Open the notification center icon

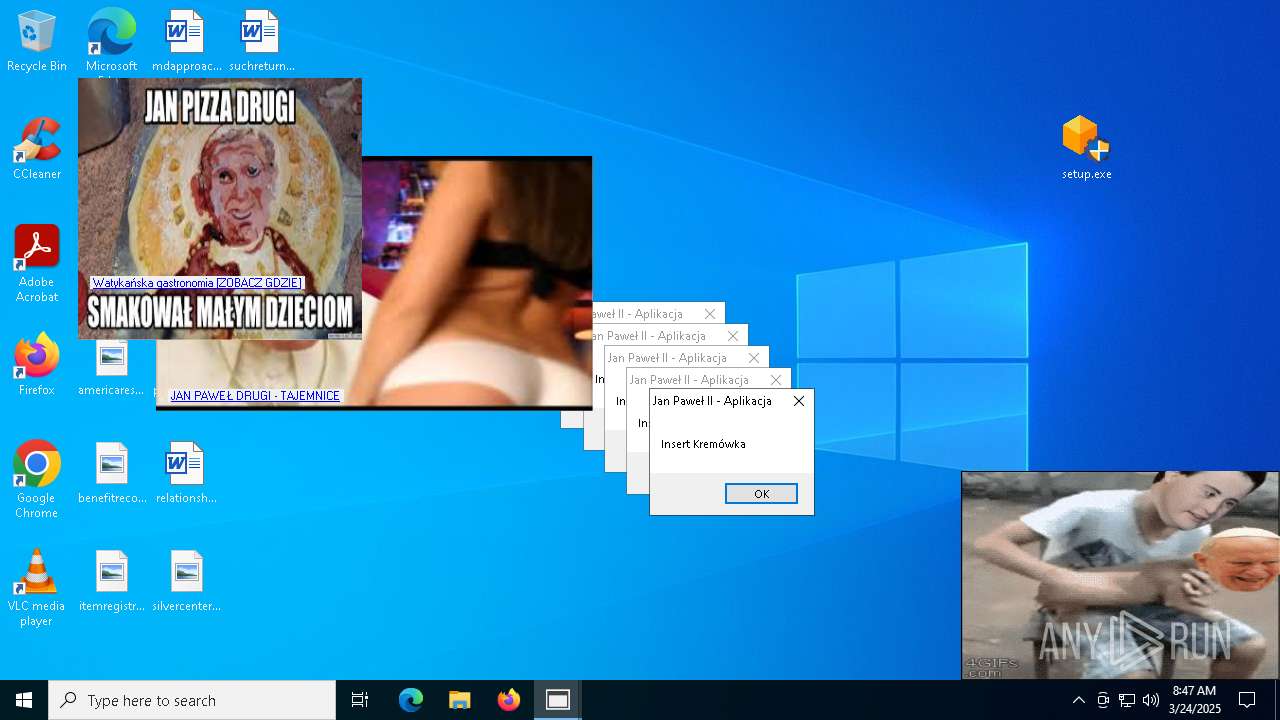coord(1247,700)
